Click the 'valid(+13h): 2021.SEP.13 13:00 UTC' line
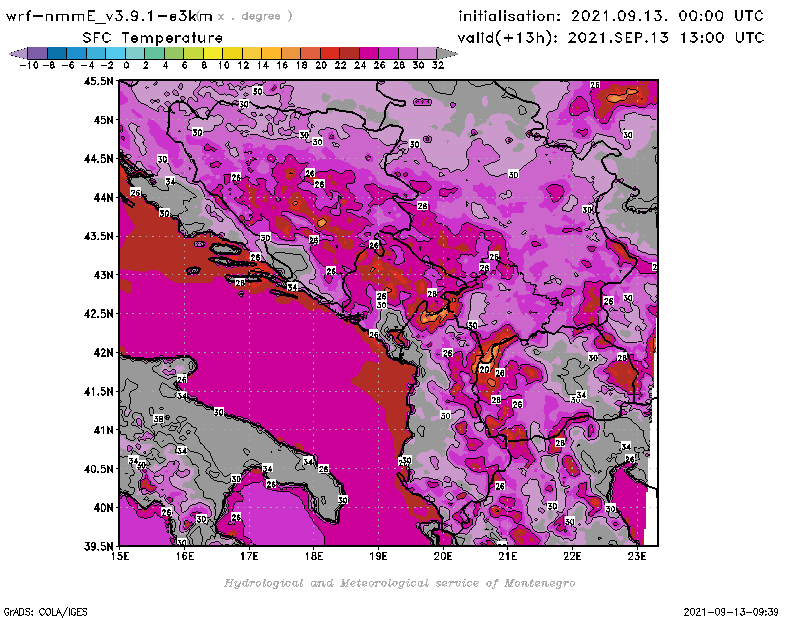 (611, 37)
